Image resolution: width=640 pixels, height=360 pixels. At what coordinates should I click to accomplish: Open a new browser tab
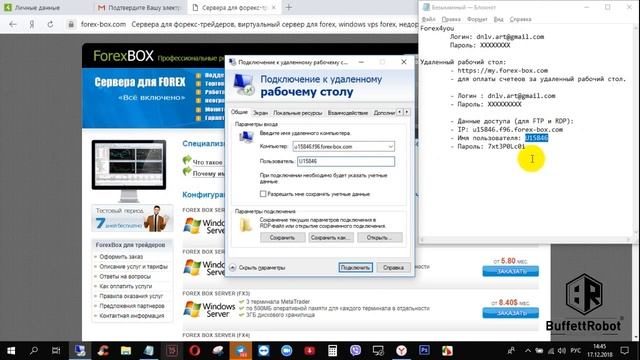[289, 7]
